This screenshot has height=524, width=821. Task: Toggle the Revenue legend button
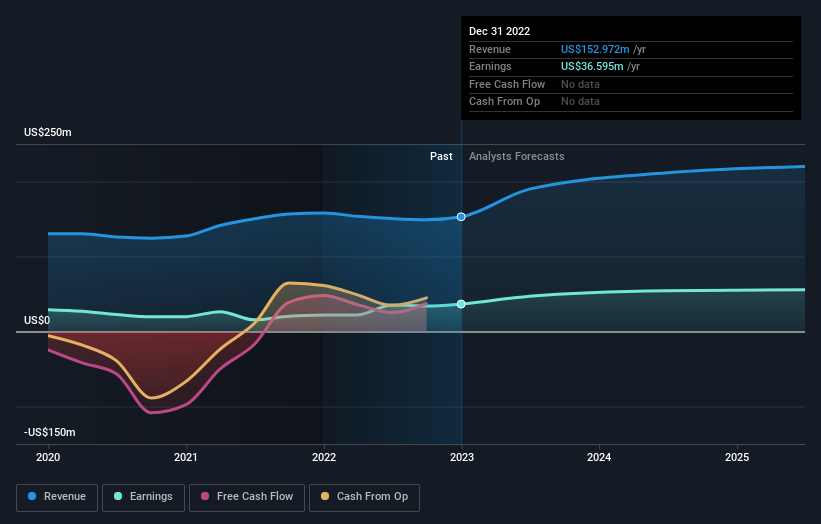pos(57,497)
